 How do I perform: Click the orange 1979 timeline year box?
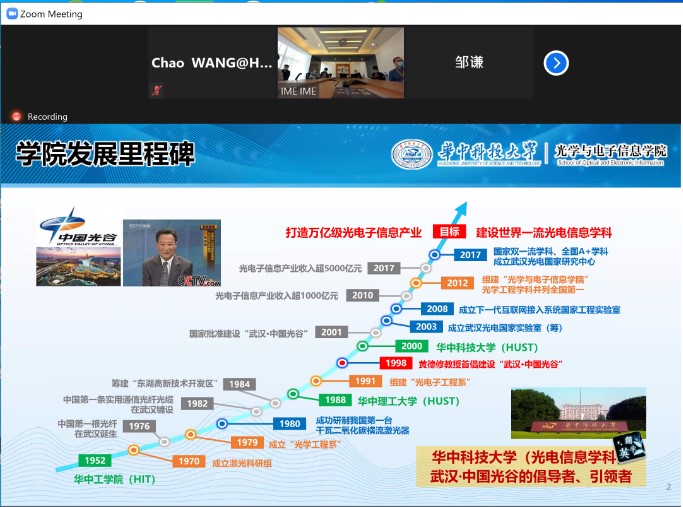247,443
